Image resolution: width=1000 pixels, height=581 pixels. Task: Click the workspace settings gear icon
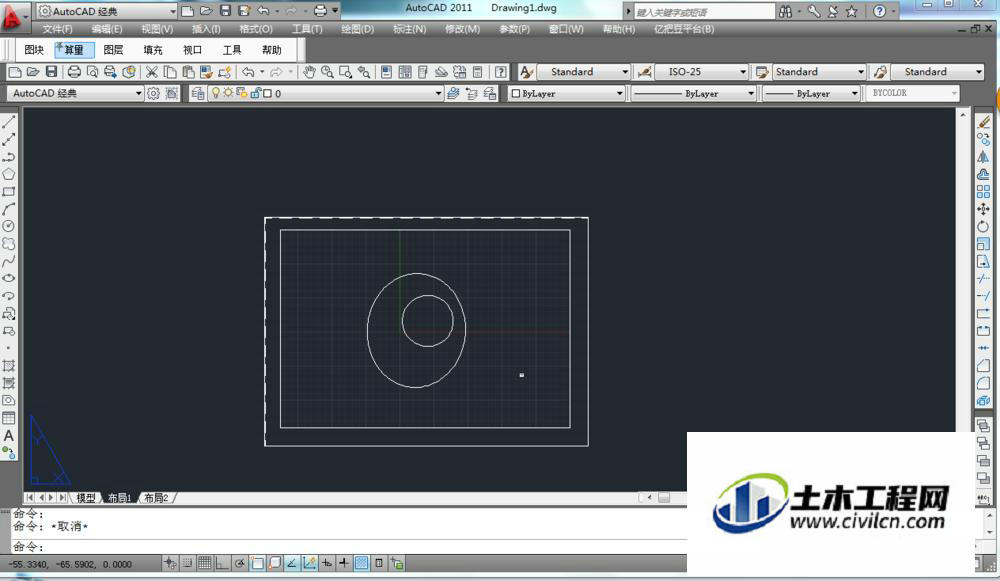153,94
